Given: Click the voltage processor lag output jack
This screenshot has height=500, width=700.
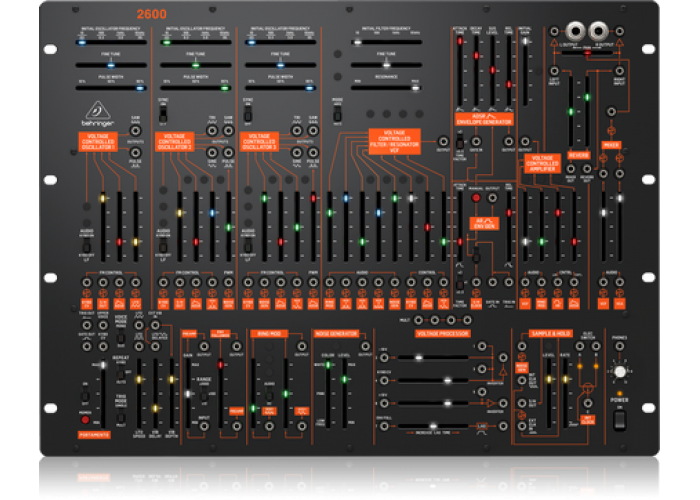Looking at the screenshot, I should 503,426.
